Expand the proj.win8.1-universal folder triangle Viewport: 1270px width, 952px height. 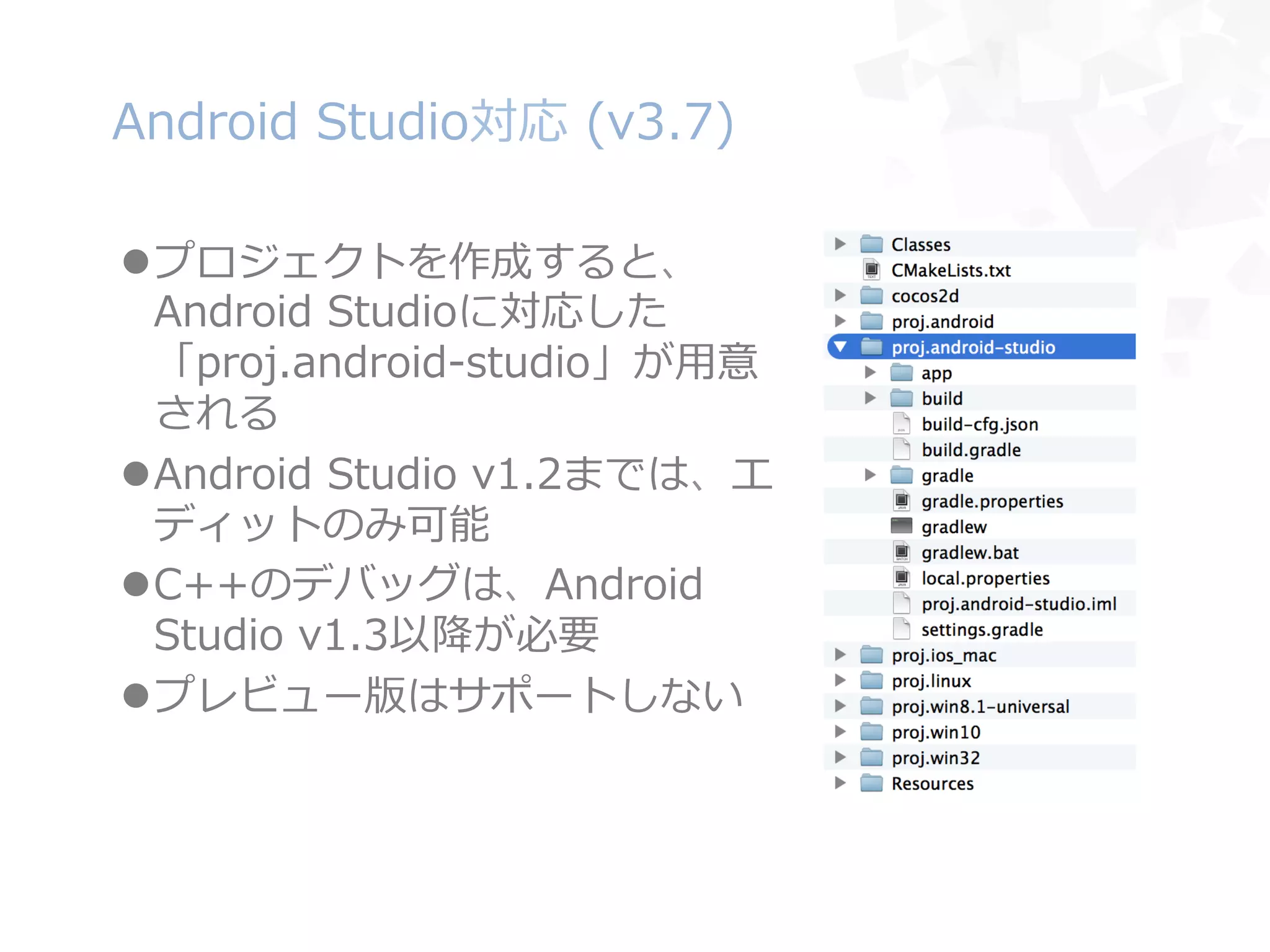840,706
